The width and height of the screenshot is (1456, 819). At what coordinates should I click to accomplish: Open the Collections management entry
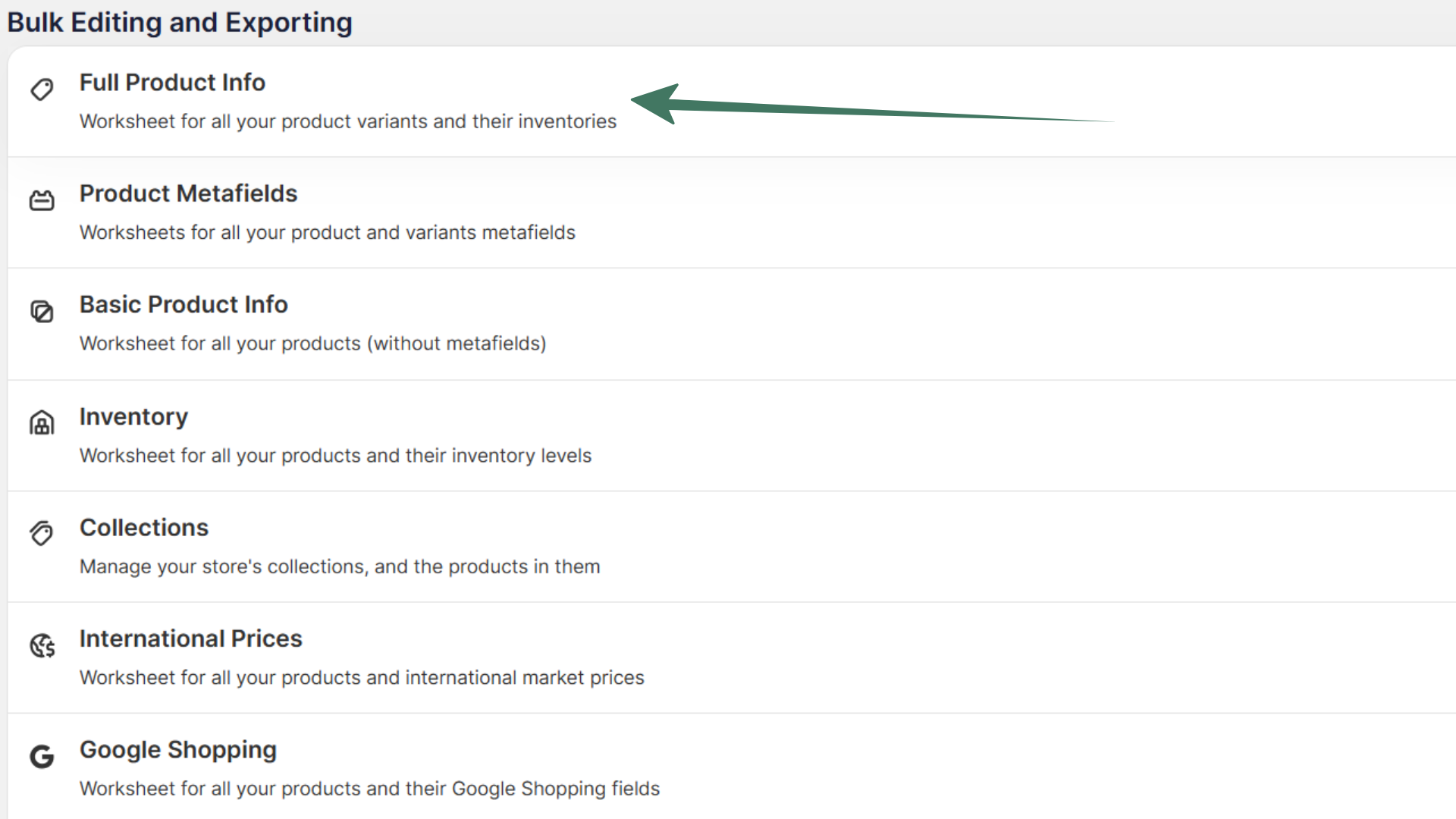tap(144, 526)
